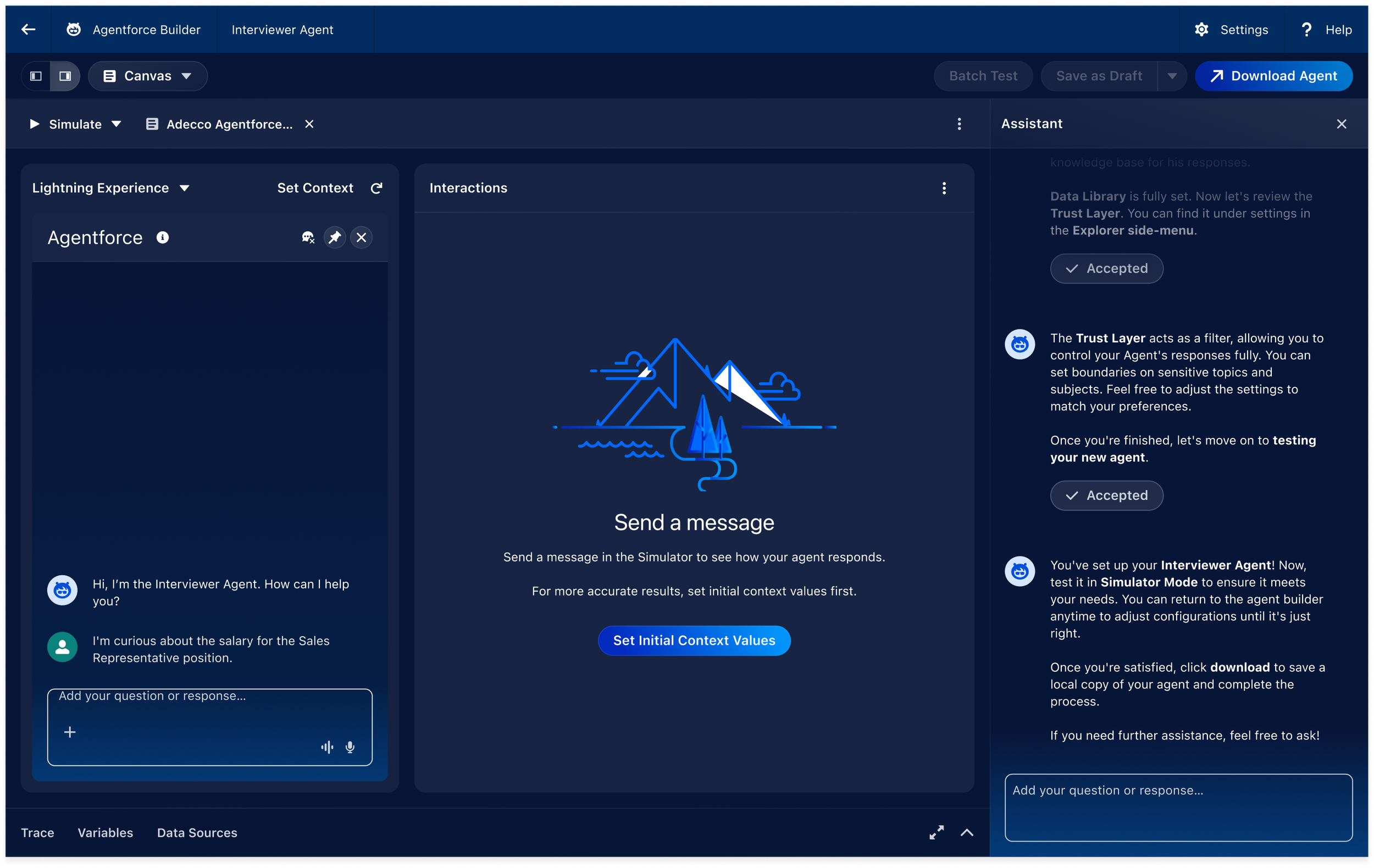Open the Lightning Experience dropdown
This screenshot has height=868, width=1374.
pyautogui.click(x=110, y=188)
